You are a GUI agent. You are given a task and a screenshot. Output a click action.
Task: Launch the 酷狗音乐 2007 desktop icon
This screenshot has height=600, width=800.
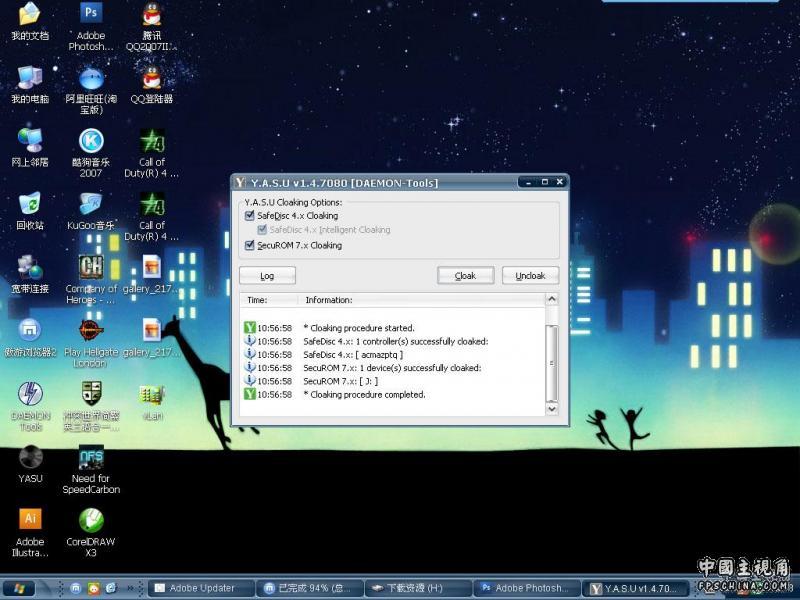pyautogui.click(x=91, y=141)
